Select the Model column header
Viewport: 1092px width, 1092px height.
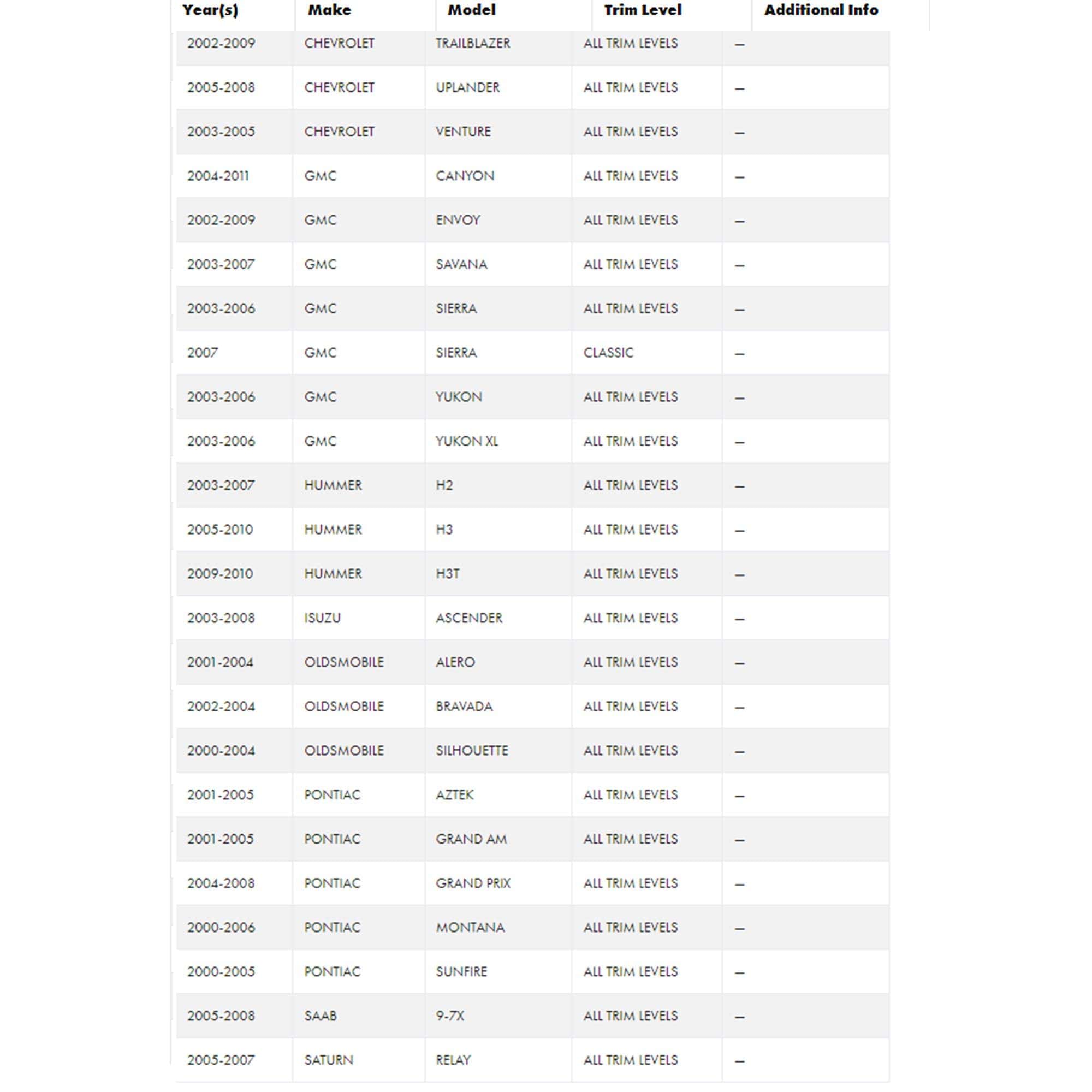pos(471,10)
